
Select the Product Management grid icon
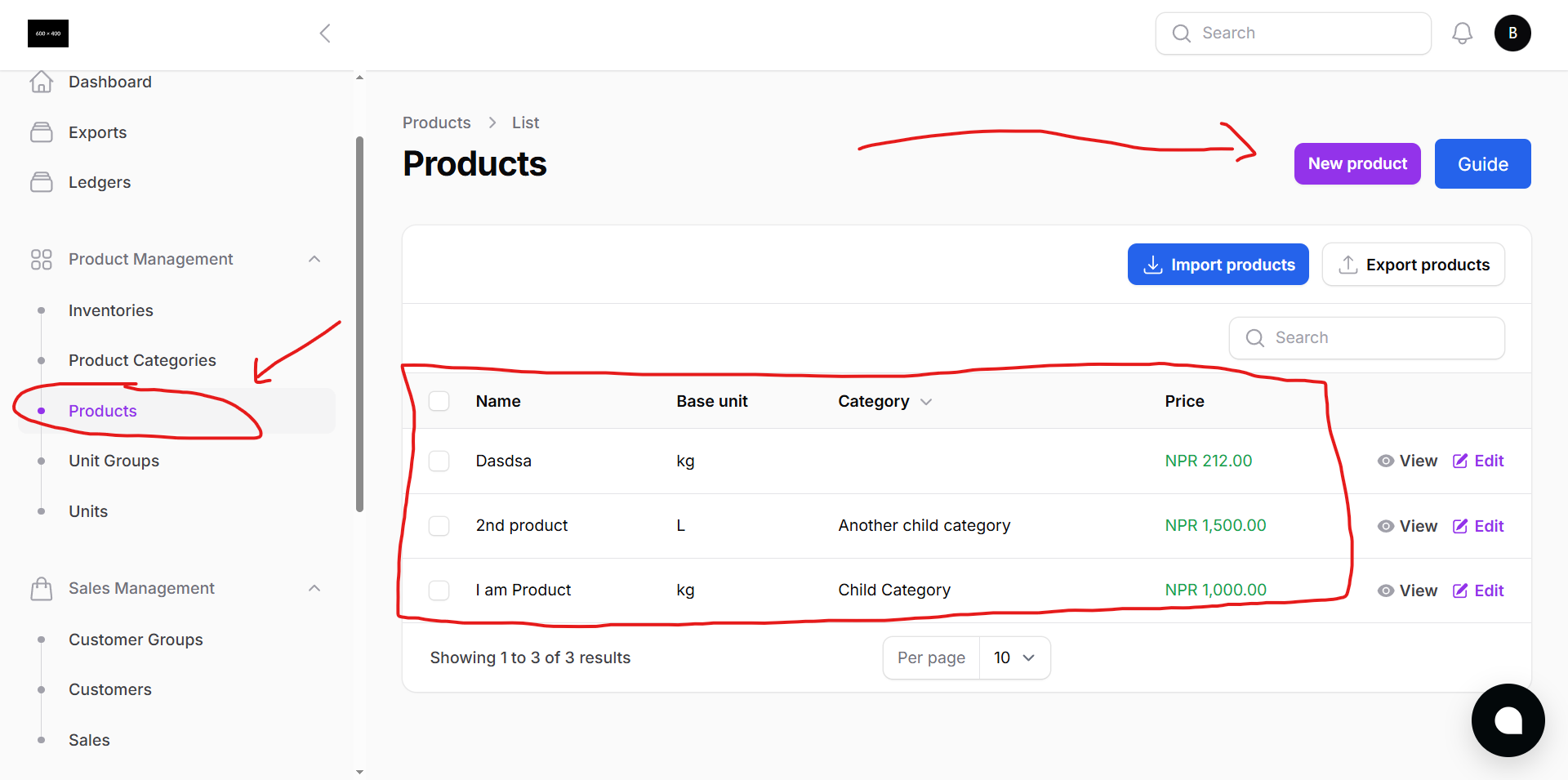pos(42,259)
